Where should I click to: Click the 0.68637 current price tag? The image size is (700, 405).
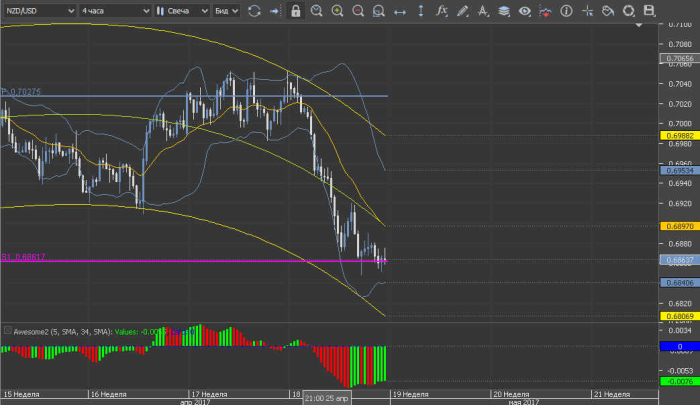[679, 259]
